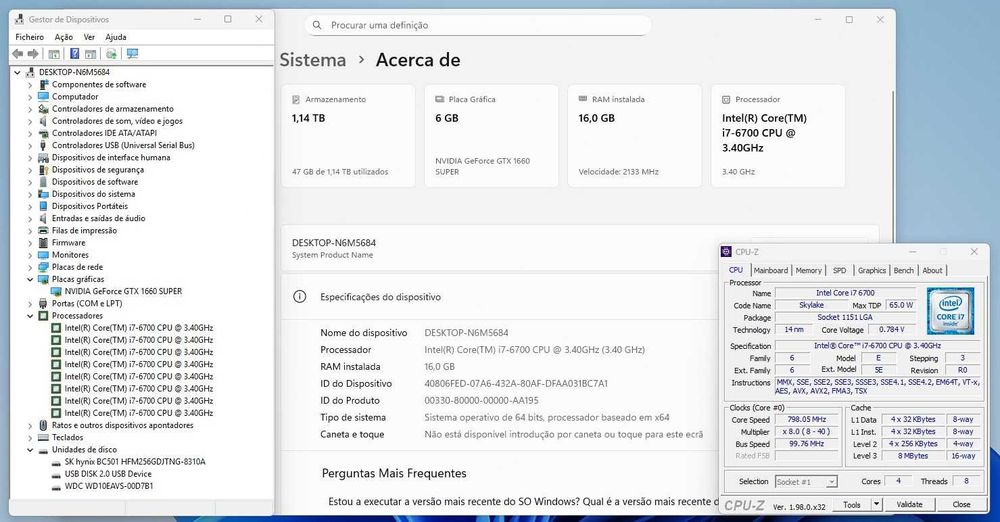The height and width of the screenshot is (522, 1000).
Task: Open the About tab in CPU-Z
Action: pyautogui.click(x=932, y=270)
